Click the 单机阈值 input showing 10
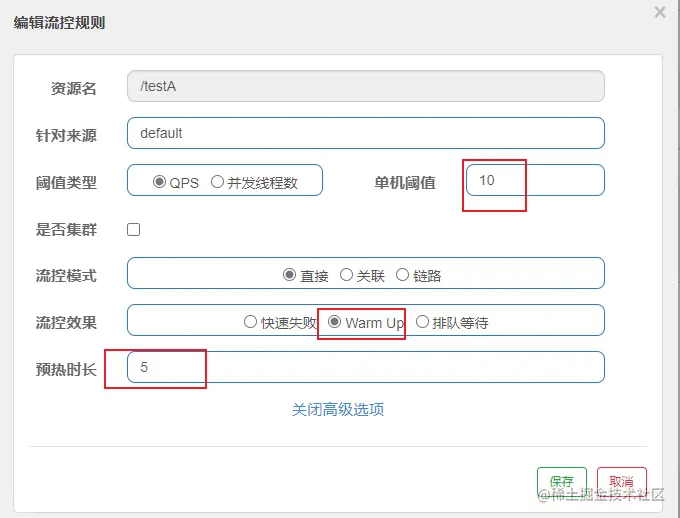Image resolution: width=680 pixels, height=518 pixels. pos(535,180)
